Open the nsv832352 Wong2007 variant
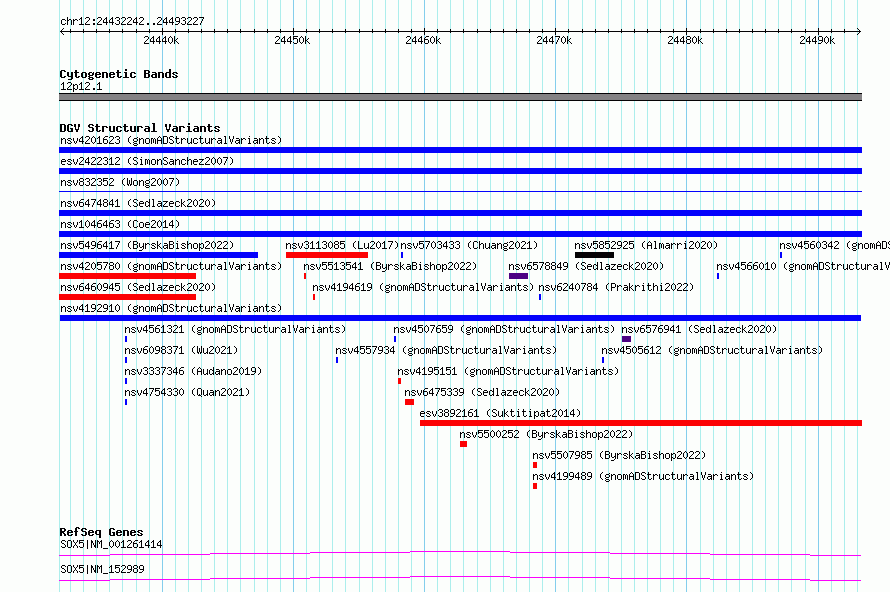Screen dimensions: 890x592 [120, 182]
